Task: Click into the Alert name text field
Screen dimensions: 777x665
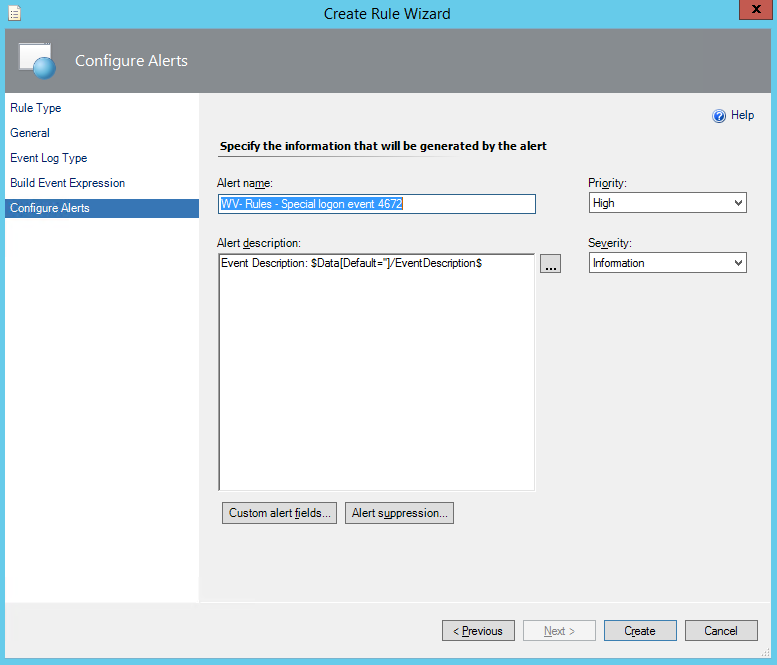Action: 377,204
